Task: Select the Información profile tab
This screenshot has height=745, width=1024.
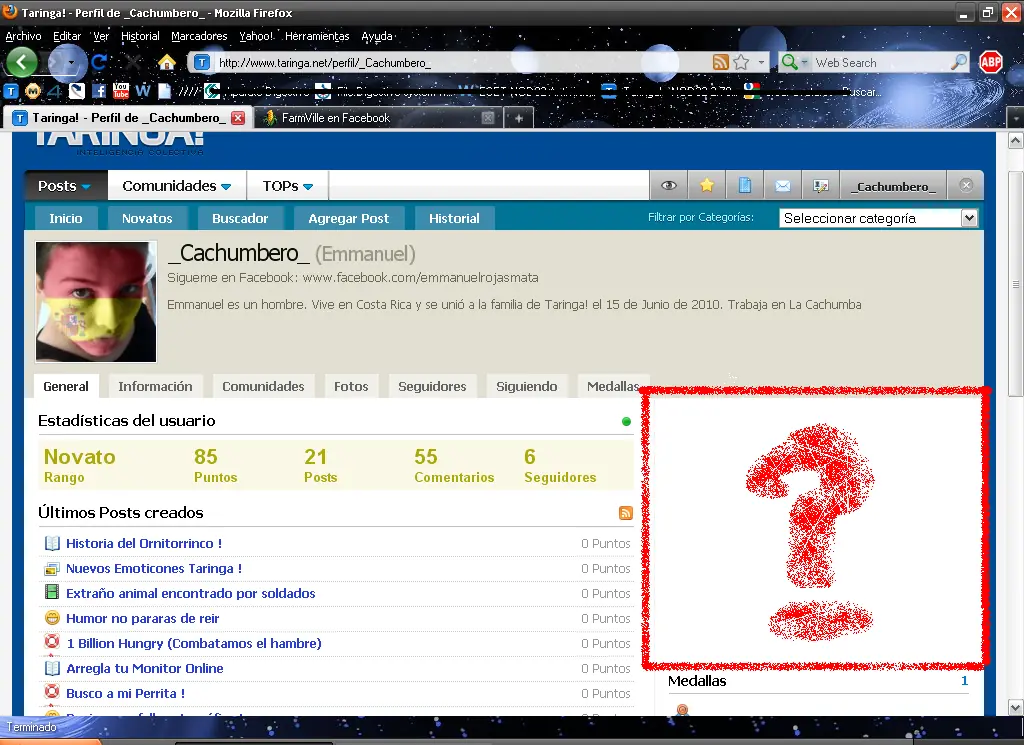Action: pyautogui.click(x=155, y=387)
